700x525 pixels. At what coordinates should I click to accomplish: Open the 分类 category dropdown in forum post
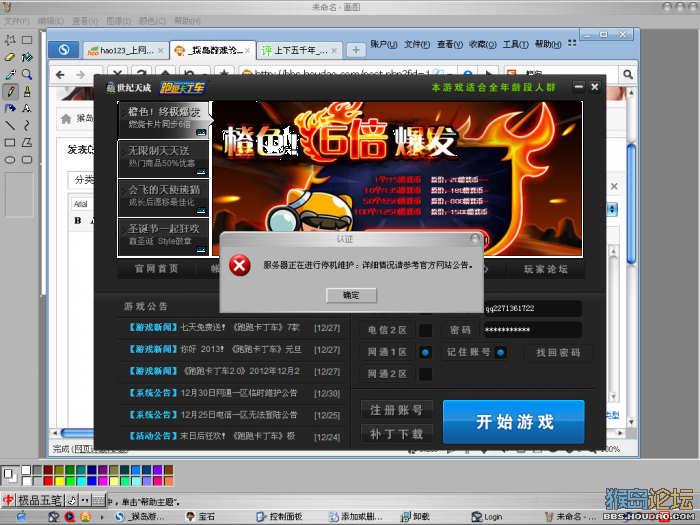coord(81,180)
